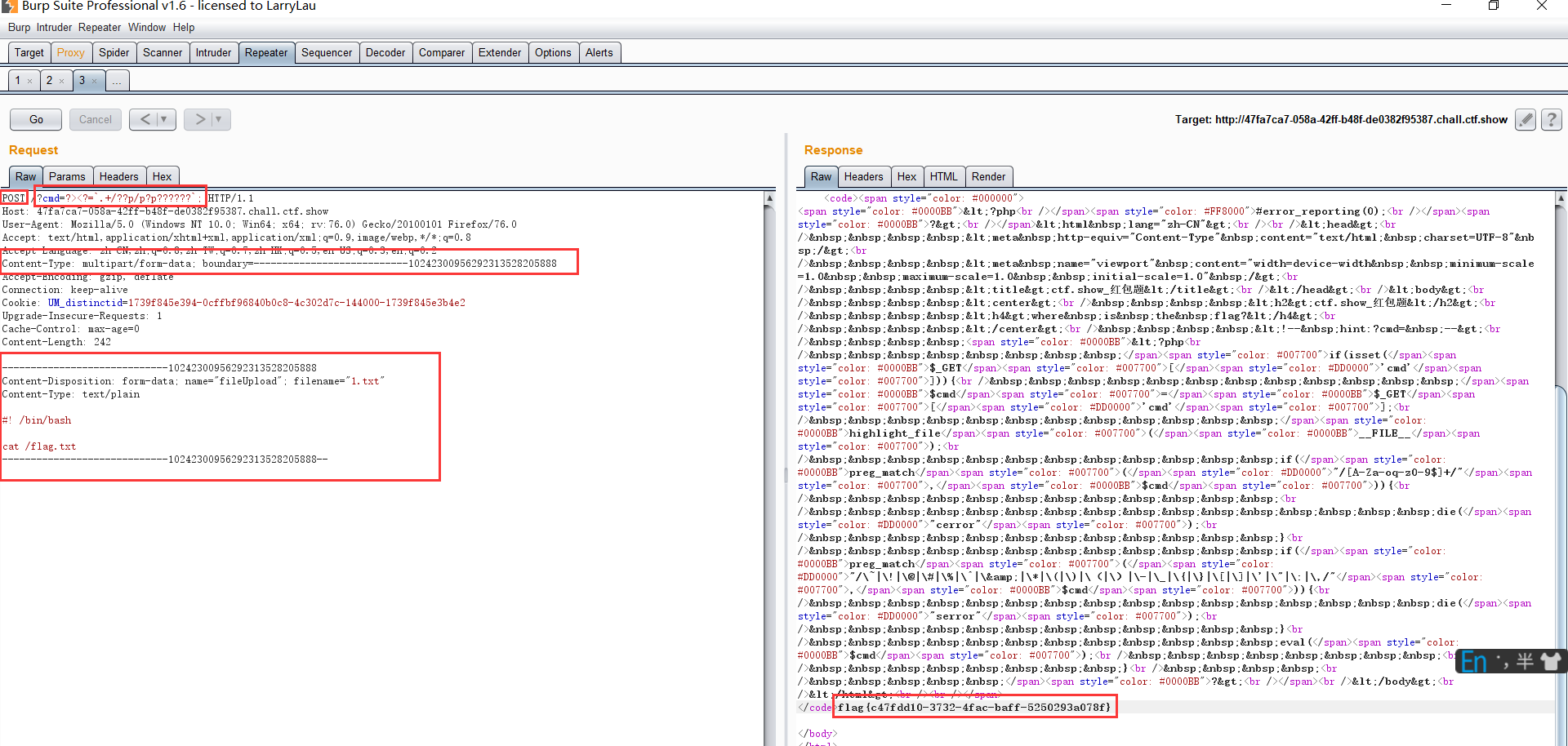Show Response Render tab
Image resolution: width=1568 pixels, height=746 pixels.
(989, 176)
